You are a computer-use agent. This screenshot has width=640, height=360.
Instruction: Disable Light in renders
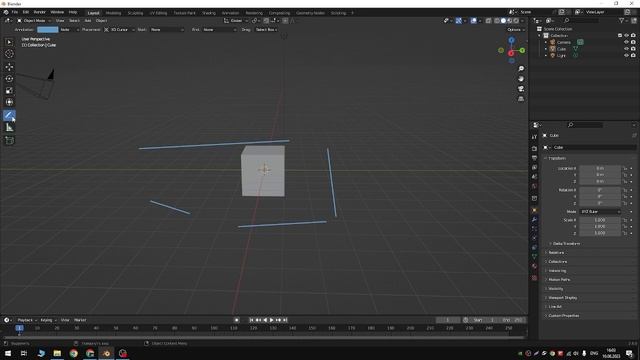(633, 55)
